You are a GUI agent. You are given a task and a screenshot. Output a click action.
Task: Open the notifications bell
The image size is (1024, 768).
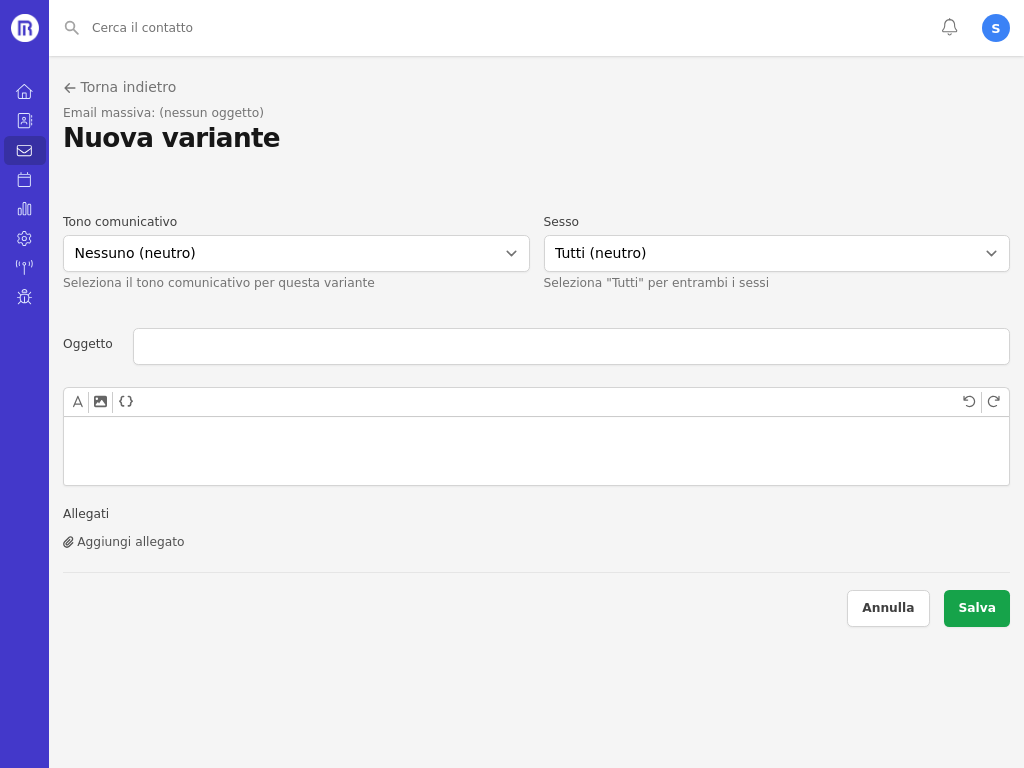tap(949, 28)
